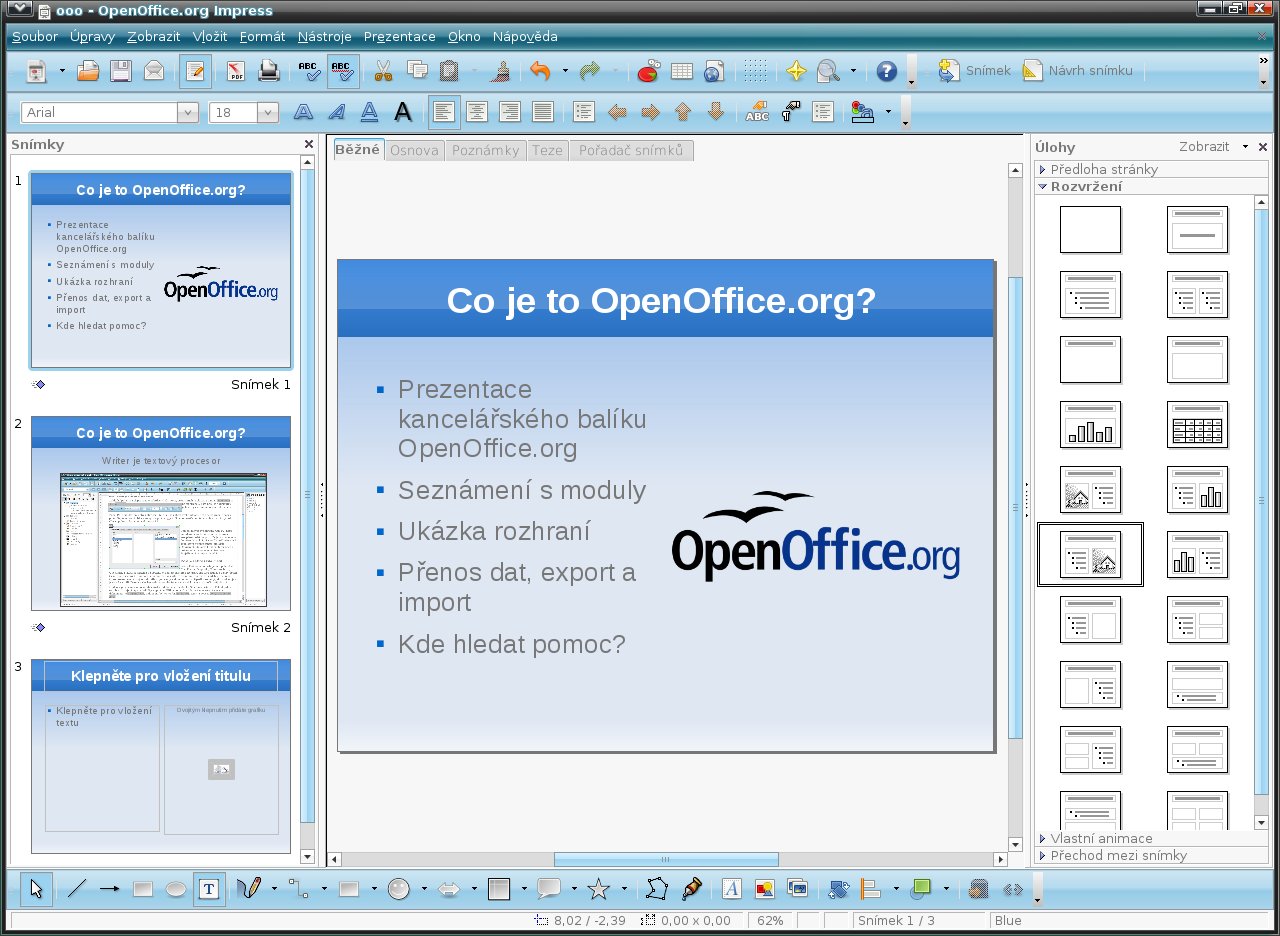Close the Úlohy task panel
This screenshot has width=1280, height=936.
pos(1262,146)
